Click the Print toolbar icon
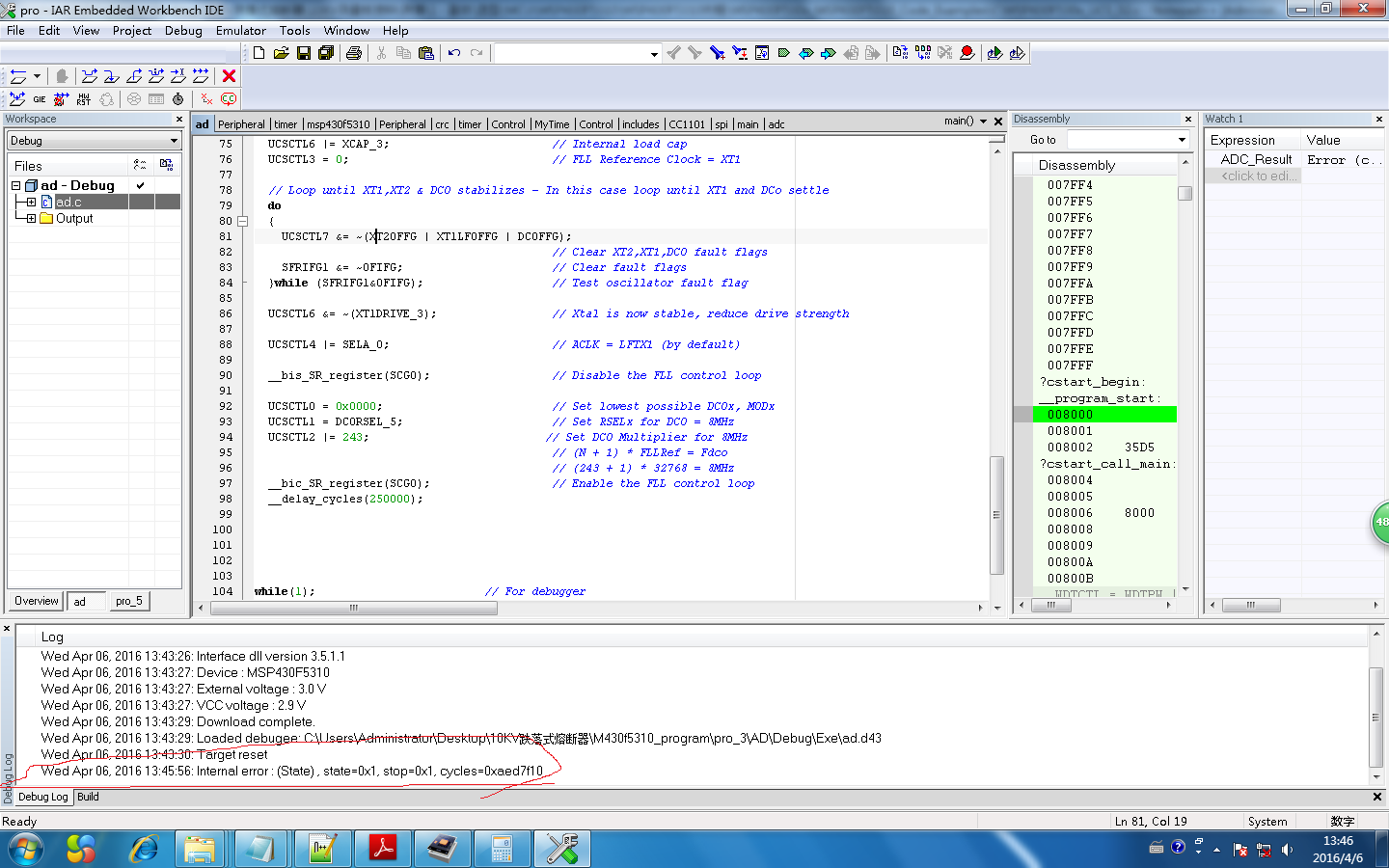Image resolution: width=1389 pixels, height=868 pixels. [354, 53]
